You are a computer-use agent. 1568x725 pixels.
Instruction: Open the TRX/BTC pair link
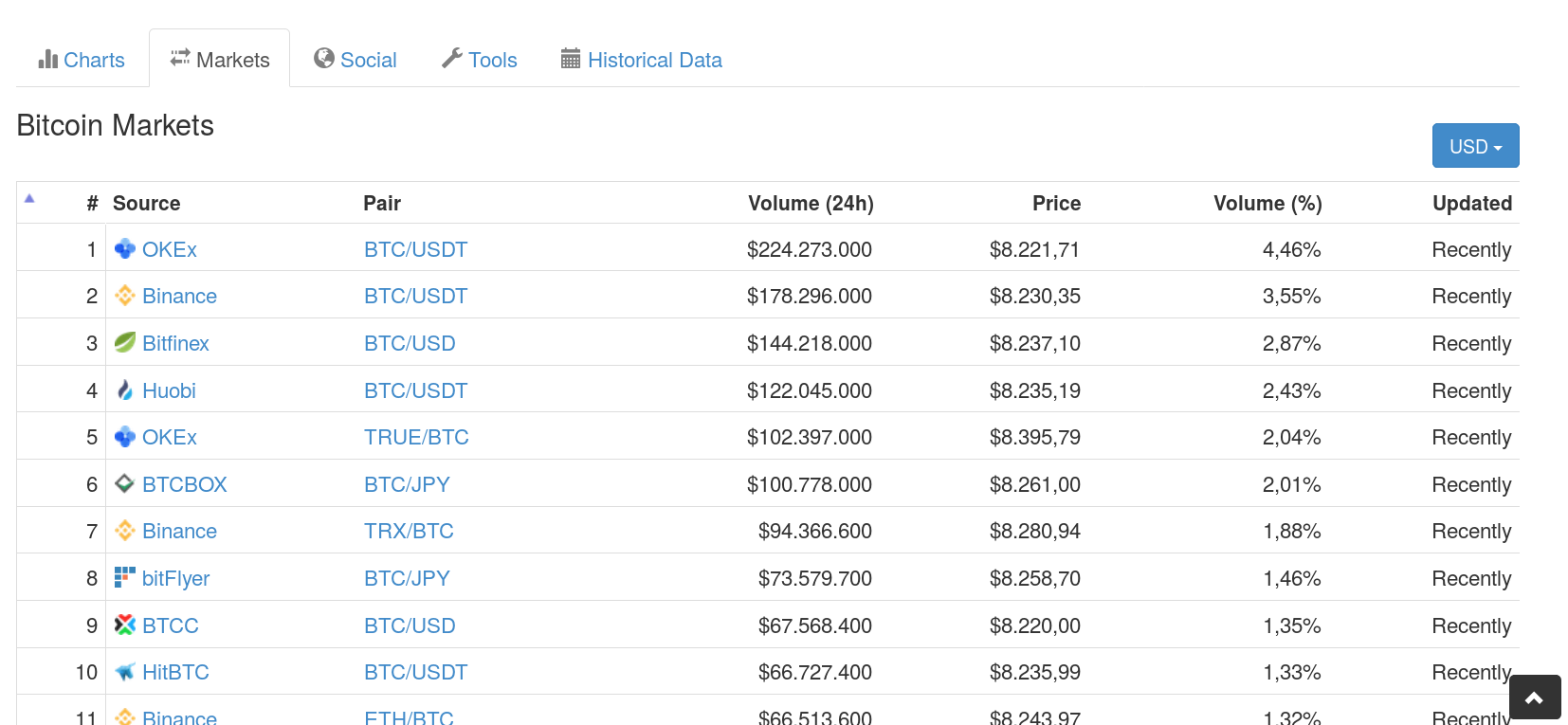coord(409,531)
